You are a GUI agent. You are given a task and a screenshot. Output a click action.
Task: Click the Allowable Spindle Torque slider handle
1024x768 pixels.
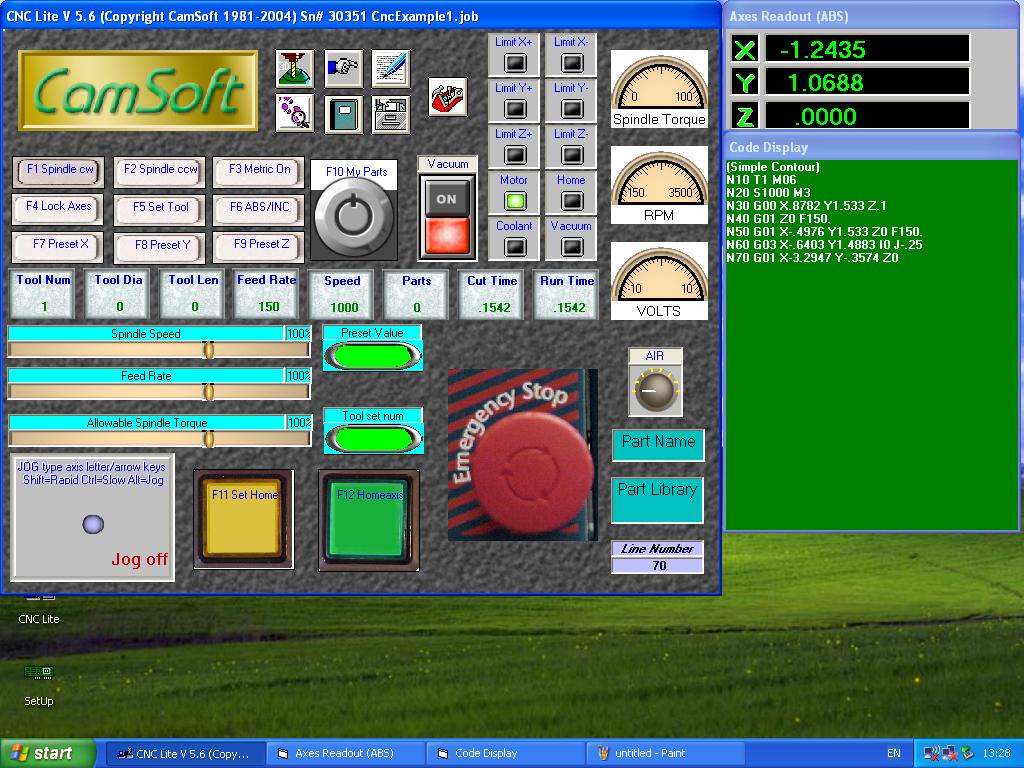click(x=208, y=439)
